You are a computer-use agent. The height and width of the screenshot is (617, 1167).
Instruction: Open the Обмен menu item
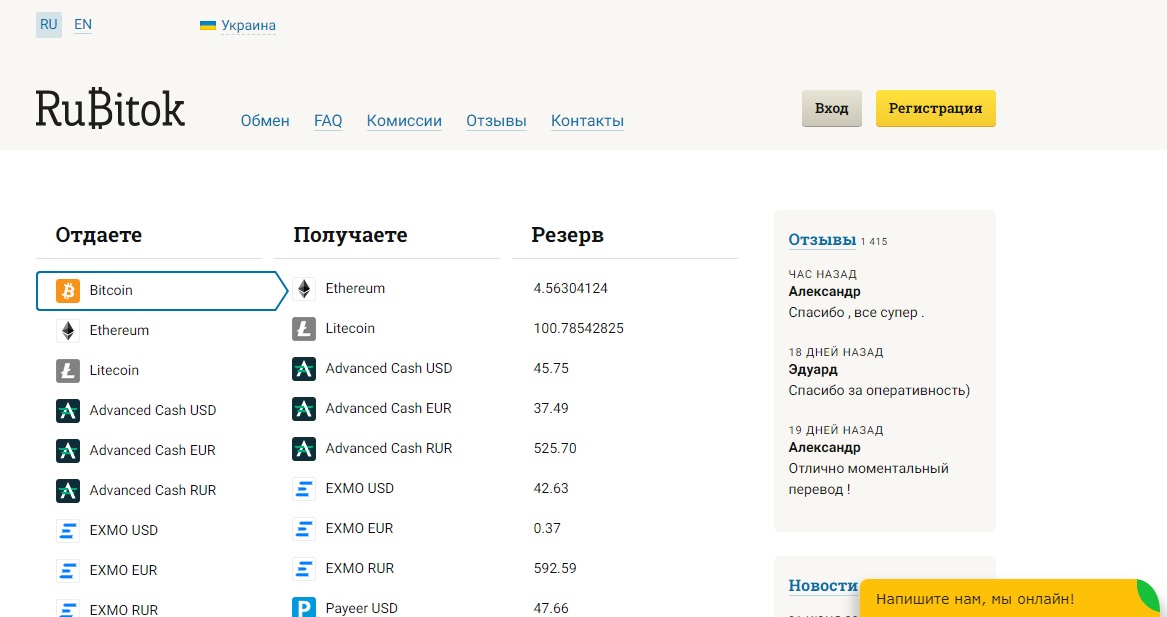click(x=265, y=121)
